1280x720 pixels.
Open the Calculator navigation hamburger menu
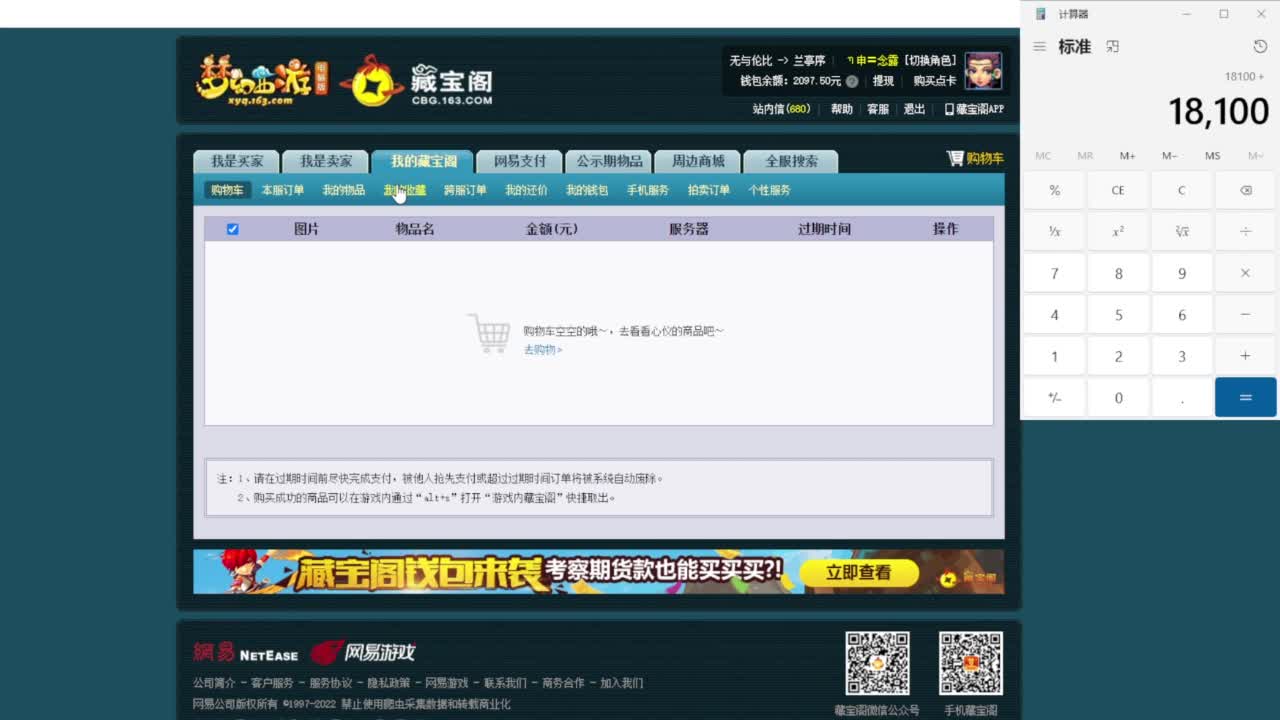pos(1040,47)
